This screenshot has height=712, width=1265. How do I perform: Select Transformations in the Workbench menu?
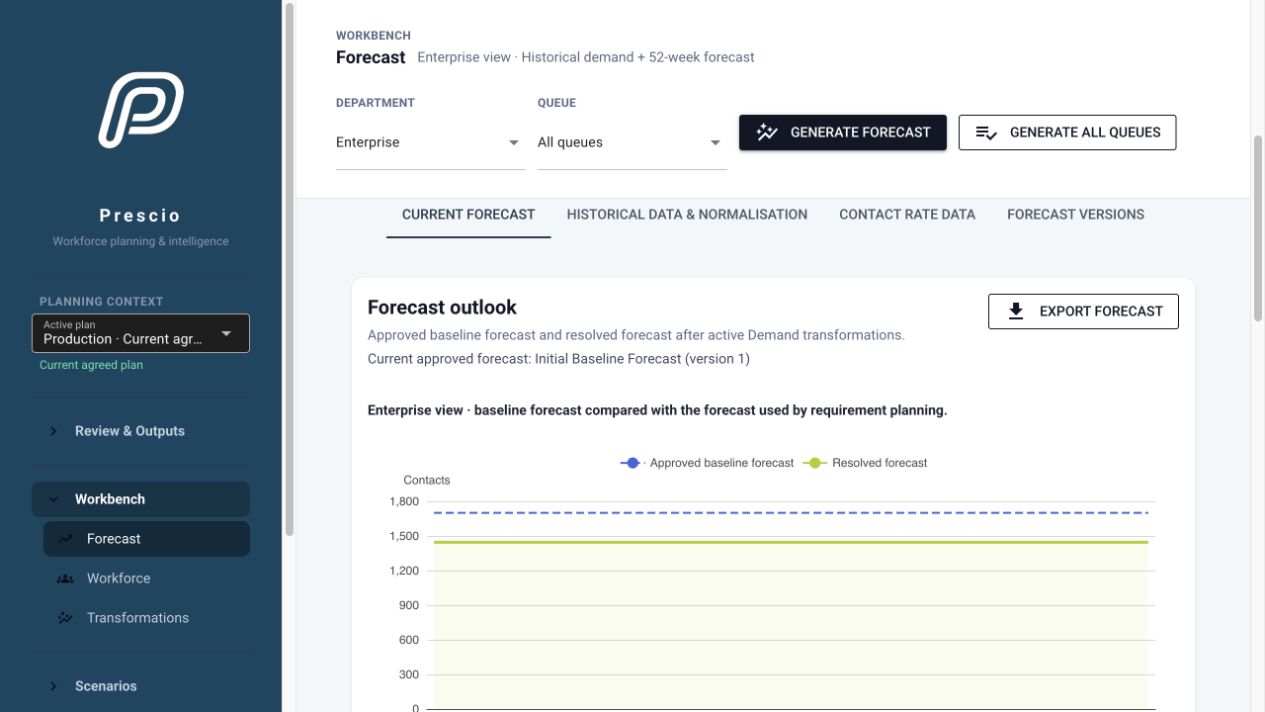146,618
